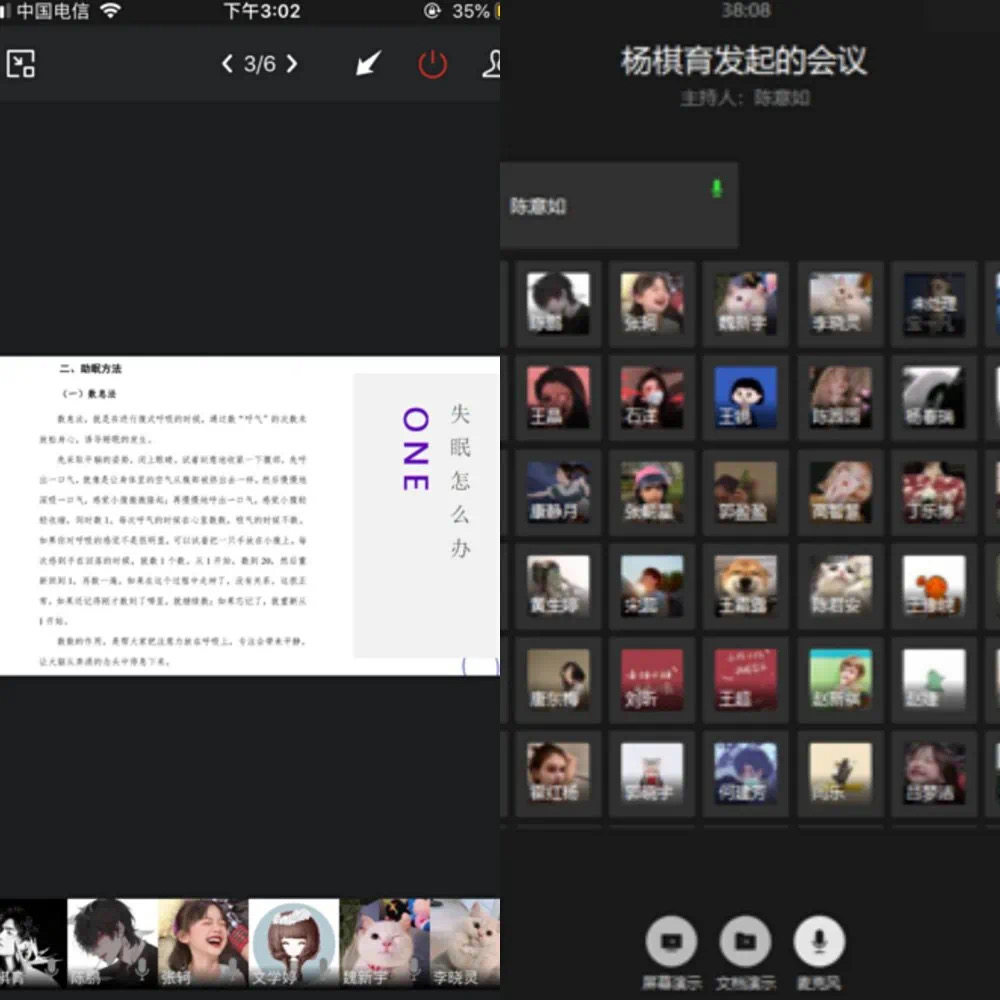The image size is (1000, 1000).
Task: Select 王晶 participant tile in grid
Action: pyautogui.click(x=558, y=397)
